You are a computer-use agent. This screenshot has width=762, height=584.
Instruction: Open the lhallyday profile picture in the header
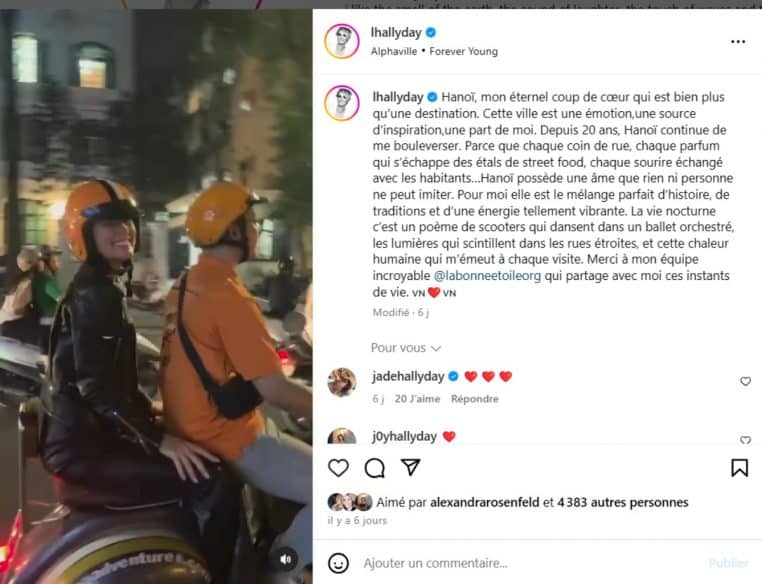[342, 41]
